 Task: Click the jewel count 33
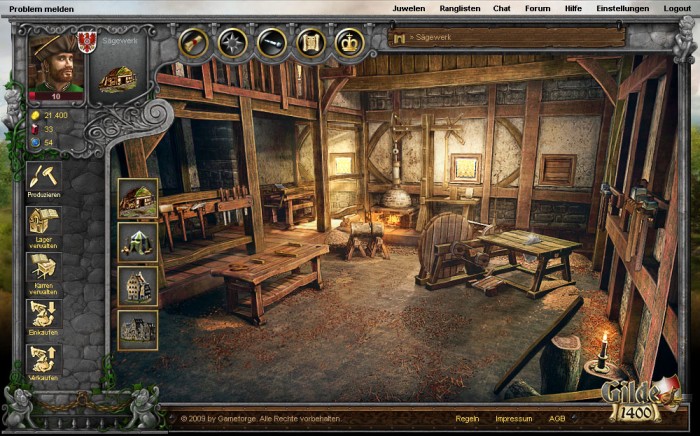tap(49, 129)
